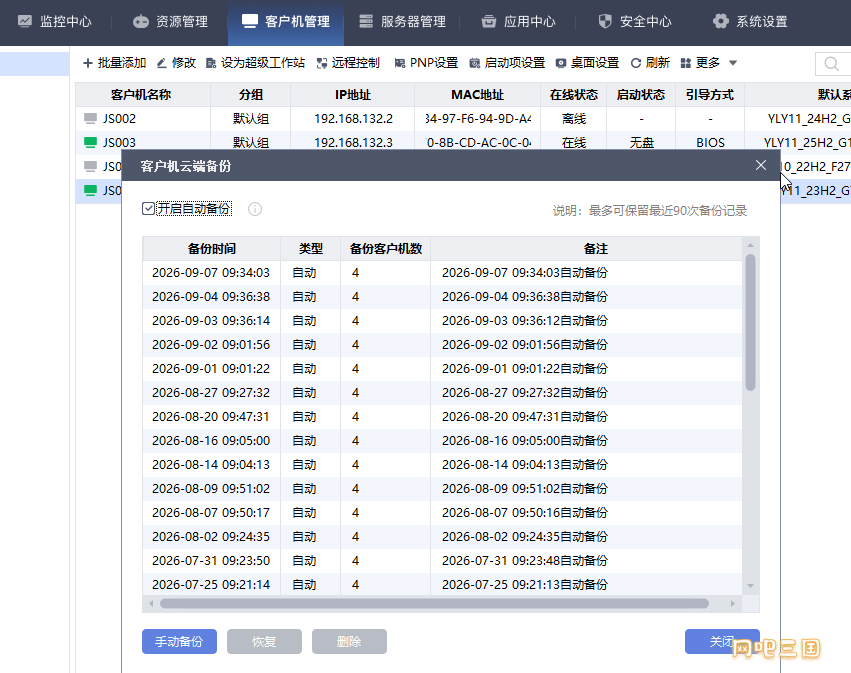The image size is (851, 673).
Task: Click the vertical scrollbar down arrow
Action: click(x=751, y=586)
